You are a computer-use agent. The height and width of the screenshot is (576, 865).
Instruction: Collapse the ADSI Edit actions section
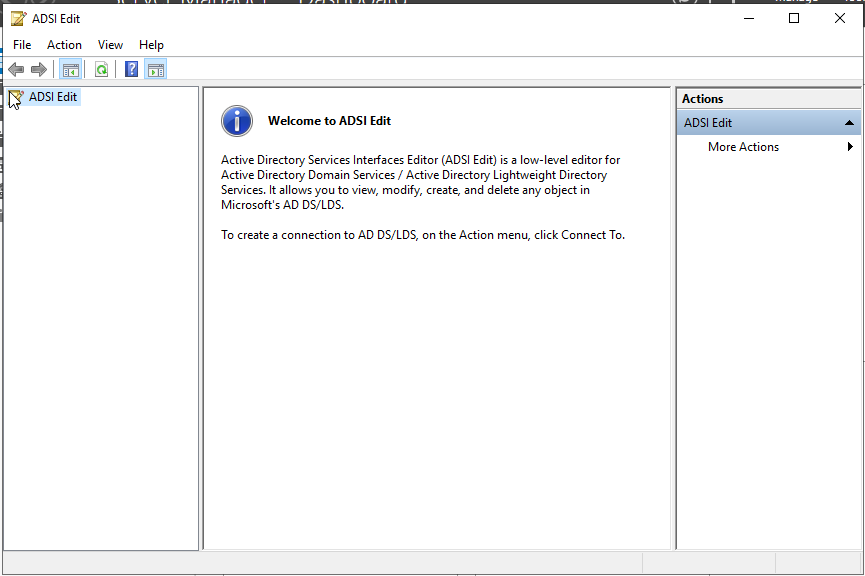[x=850, y=123]
